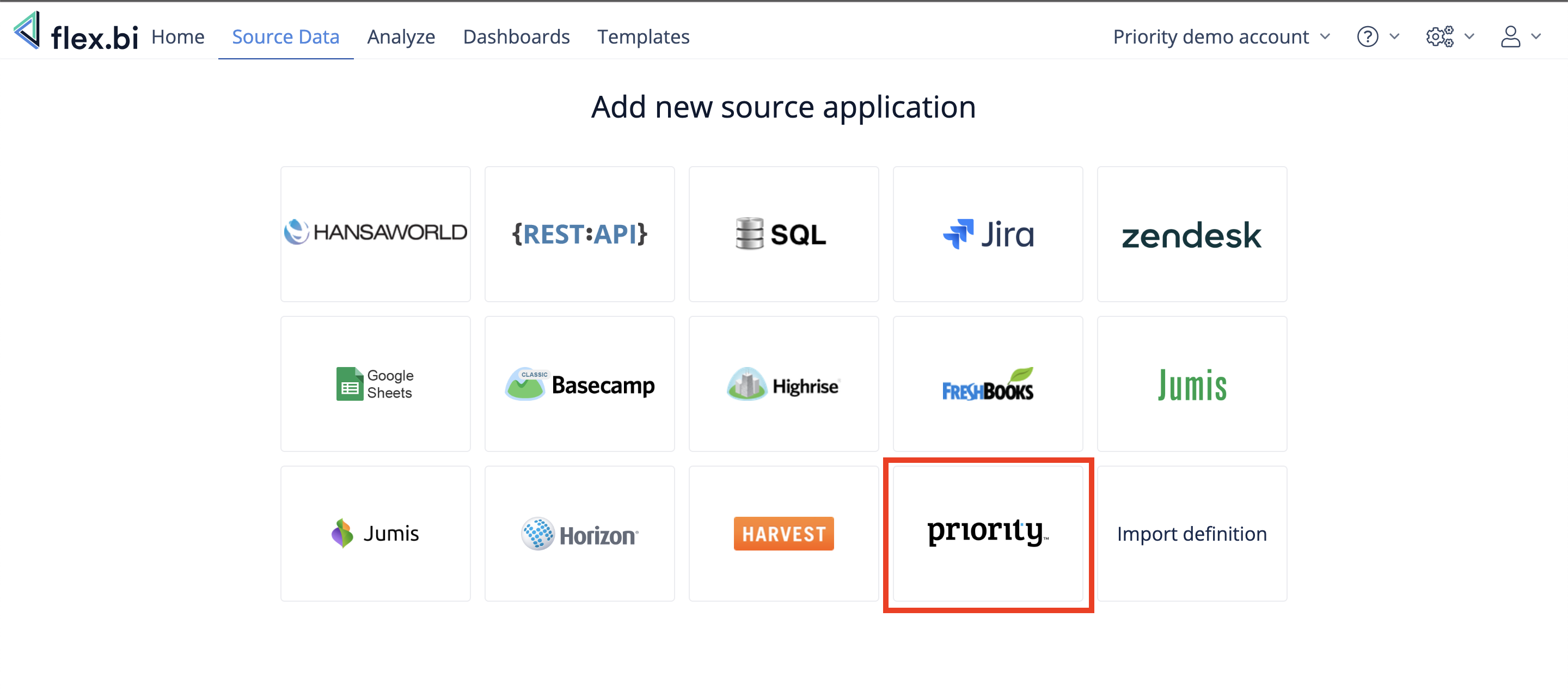
Task: Switch to the Analyze tab
Action: point(401,36)
